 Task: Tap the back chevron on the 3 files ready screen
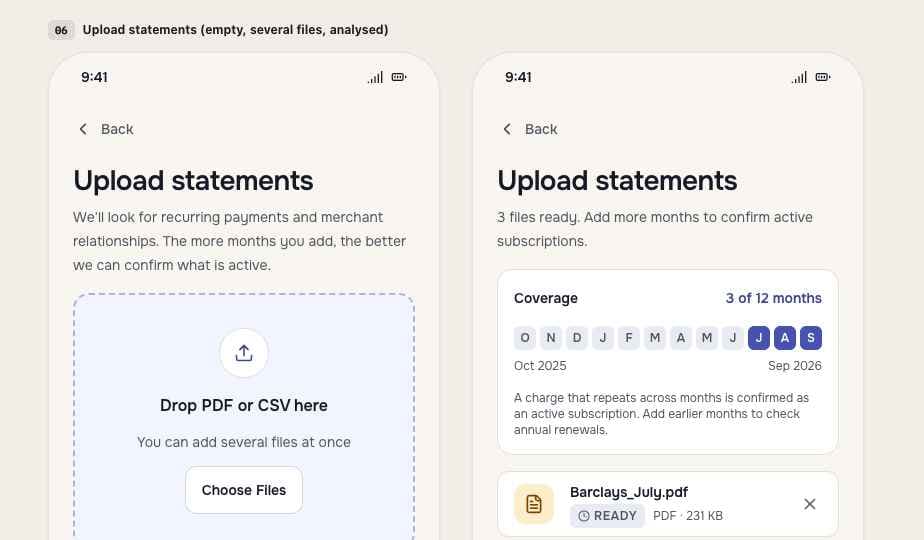(507, 129)
